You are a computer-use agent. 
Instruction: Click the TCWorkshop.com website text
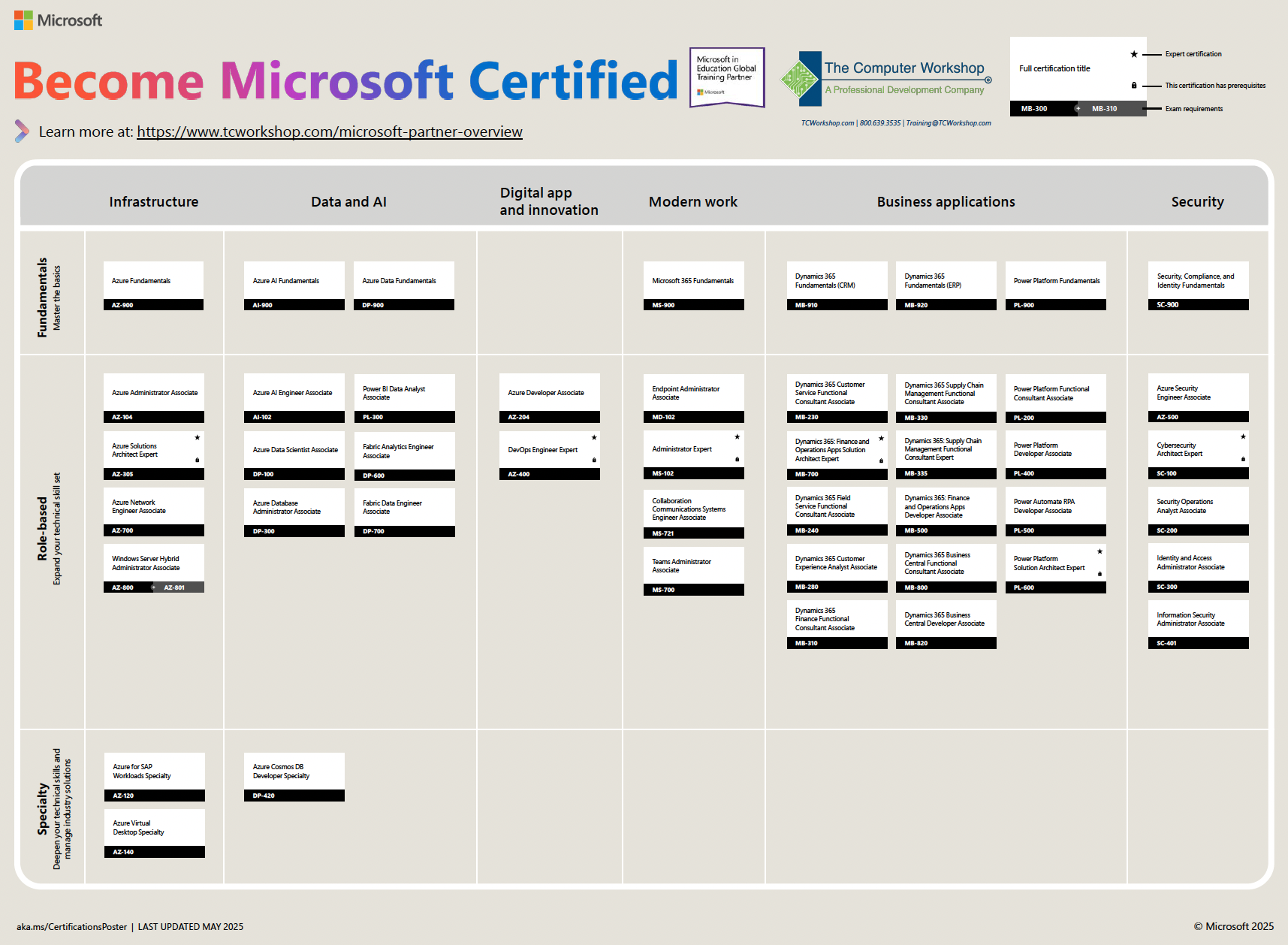[x=828, y=123]
